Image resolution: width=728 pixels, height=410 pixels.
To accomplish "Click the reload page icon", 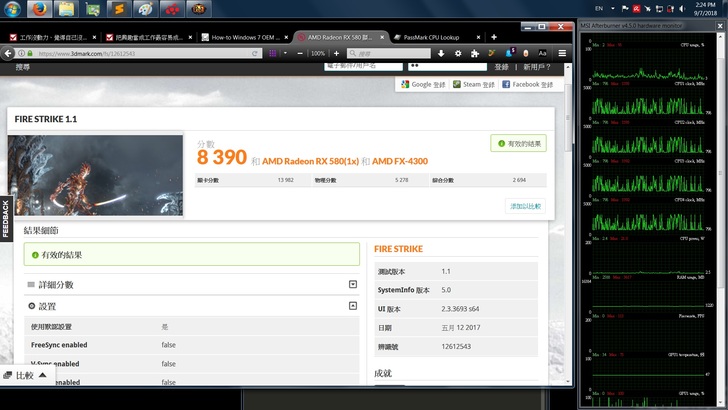I will (254, 53).
